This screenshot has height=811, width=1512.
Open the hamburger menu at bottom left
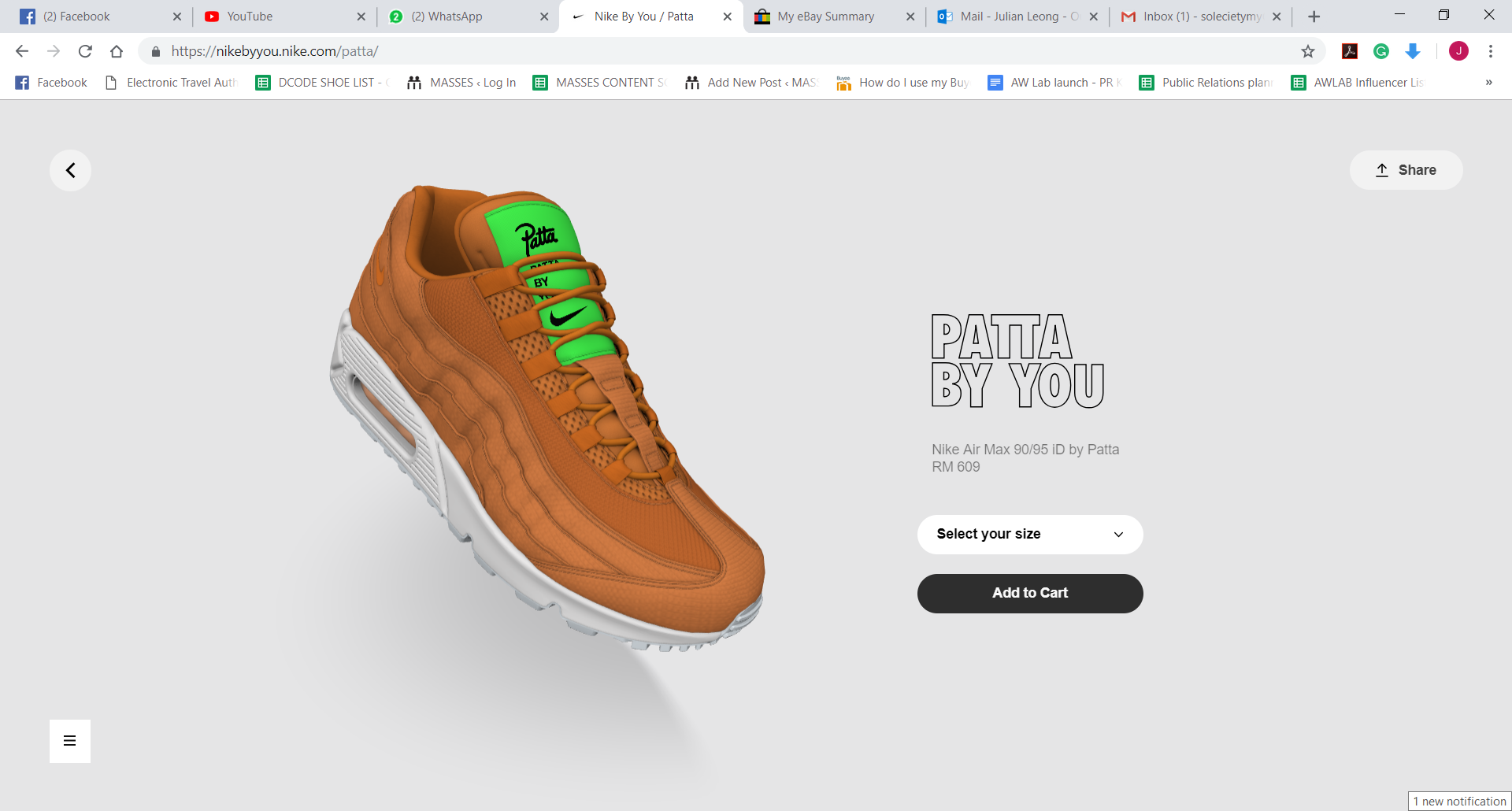[x=70, y=741]
